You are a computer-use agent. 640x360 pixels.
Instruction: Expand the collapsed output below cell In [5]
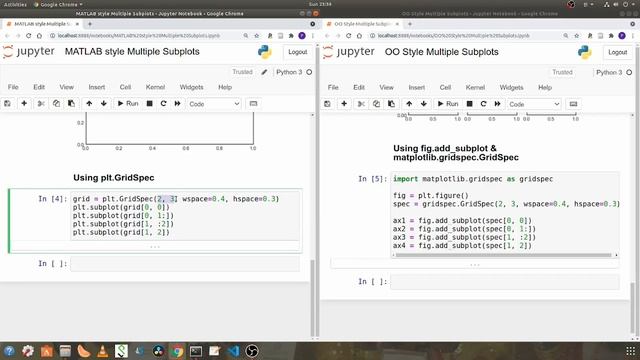click(474, 264)
